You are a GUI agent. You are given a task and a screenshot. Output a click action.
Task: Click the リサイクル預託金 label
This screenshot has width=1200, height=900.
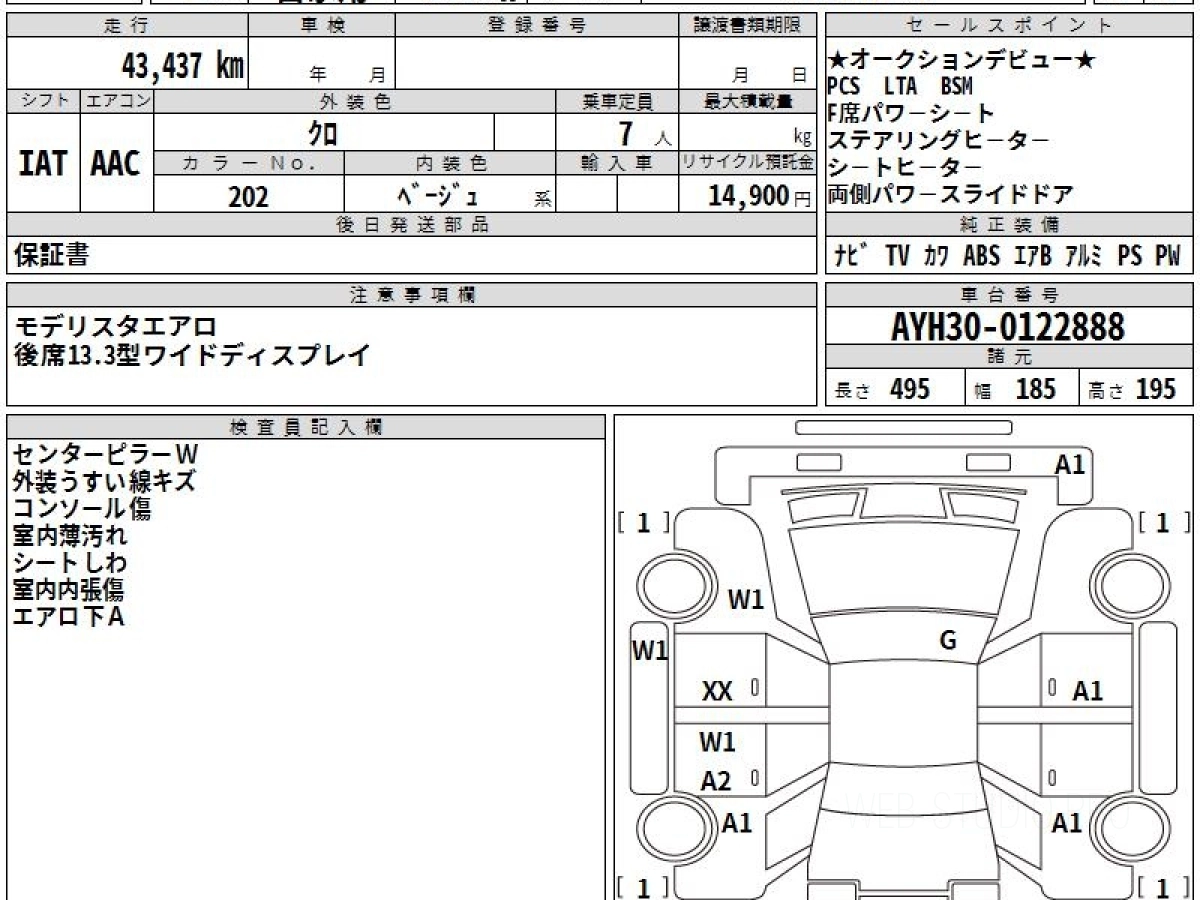[x=747, y=163]
